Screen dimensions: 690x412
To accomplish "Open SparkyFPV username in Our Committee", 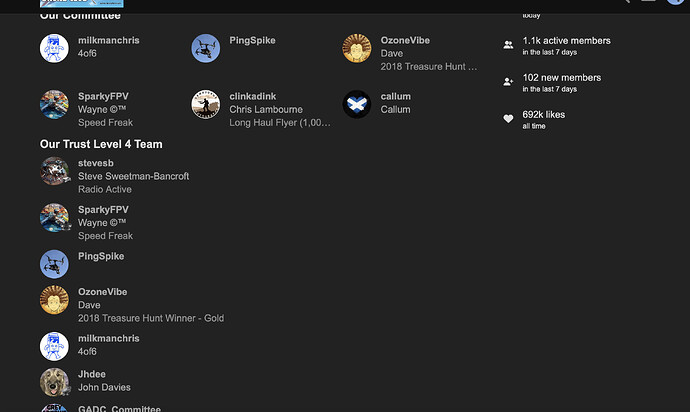I will click(103, 96).
